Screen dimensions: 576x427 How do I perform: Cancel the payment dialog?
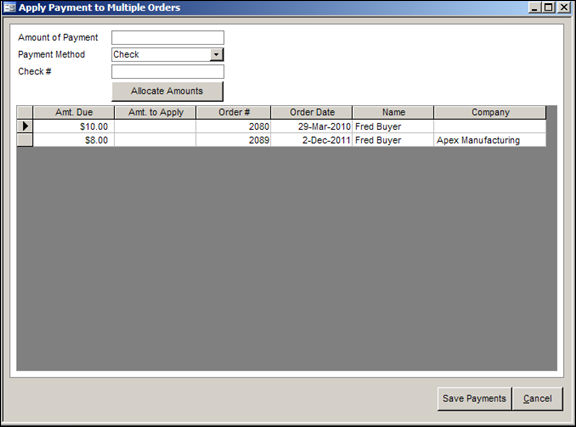click(x=537, y=399)
